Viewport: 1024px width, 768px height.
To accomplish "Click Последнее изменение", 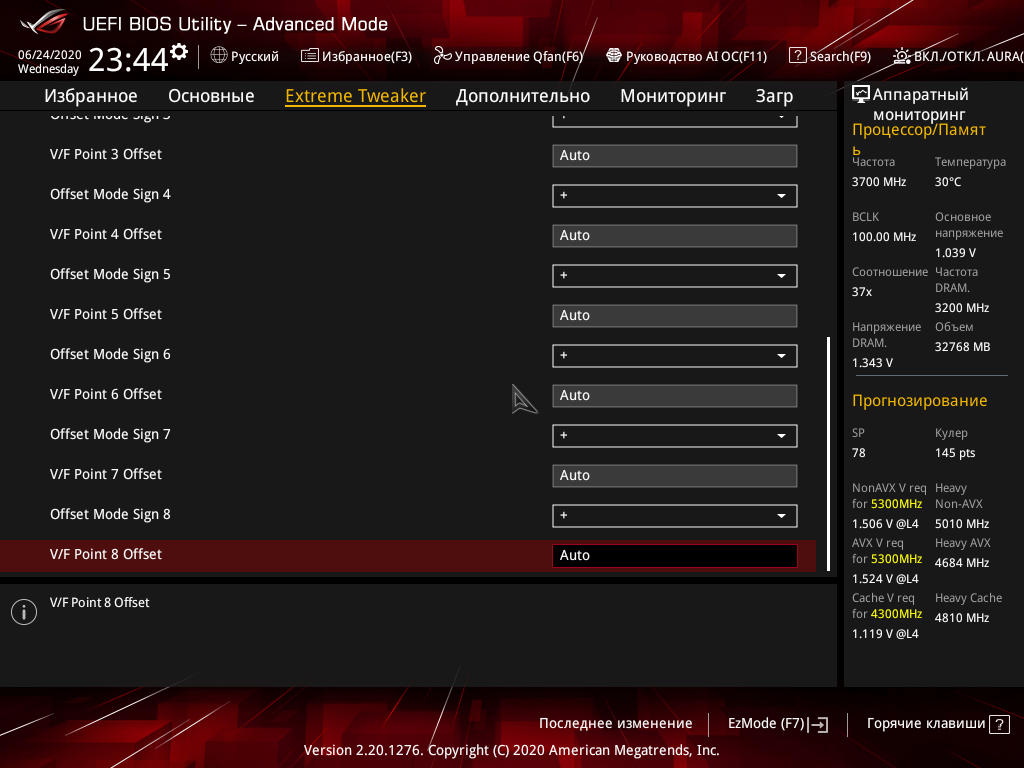I will tap(615, 724).
